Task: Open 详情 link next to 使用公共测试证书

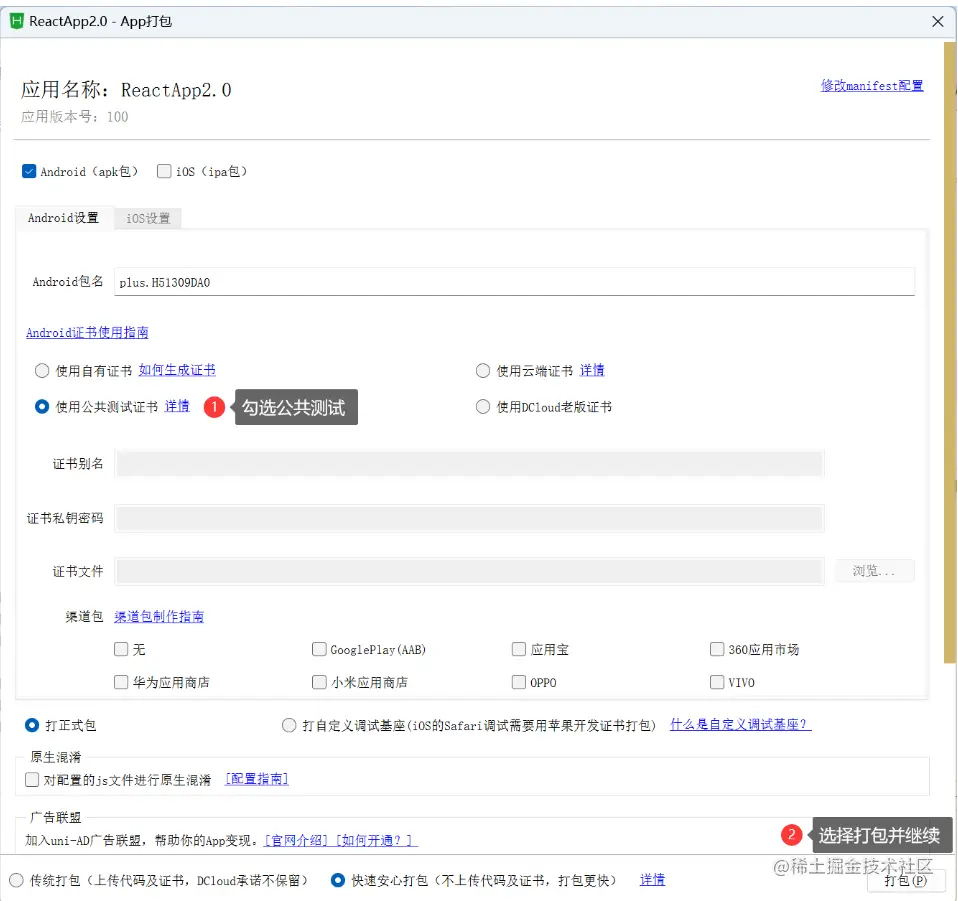Action: pos(177,406)
